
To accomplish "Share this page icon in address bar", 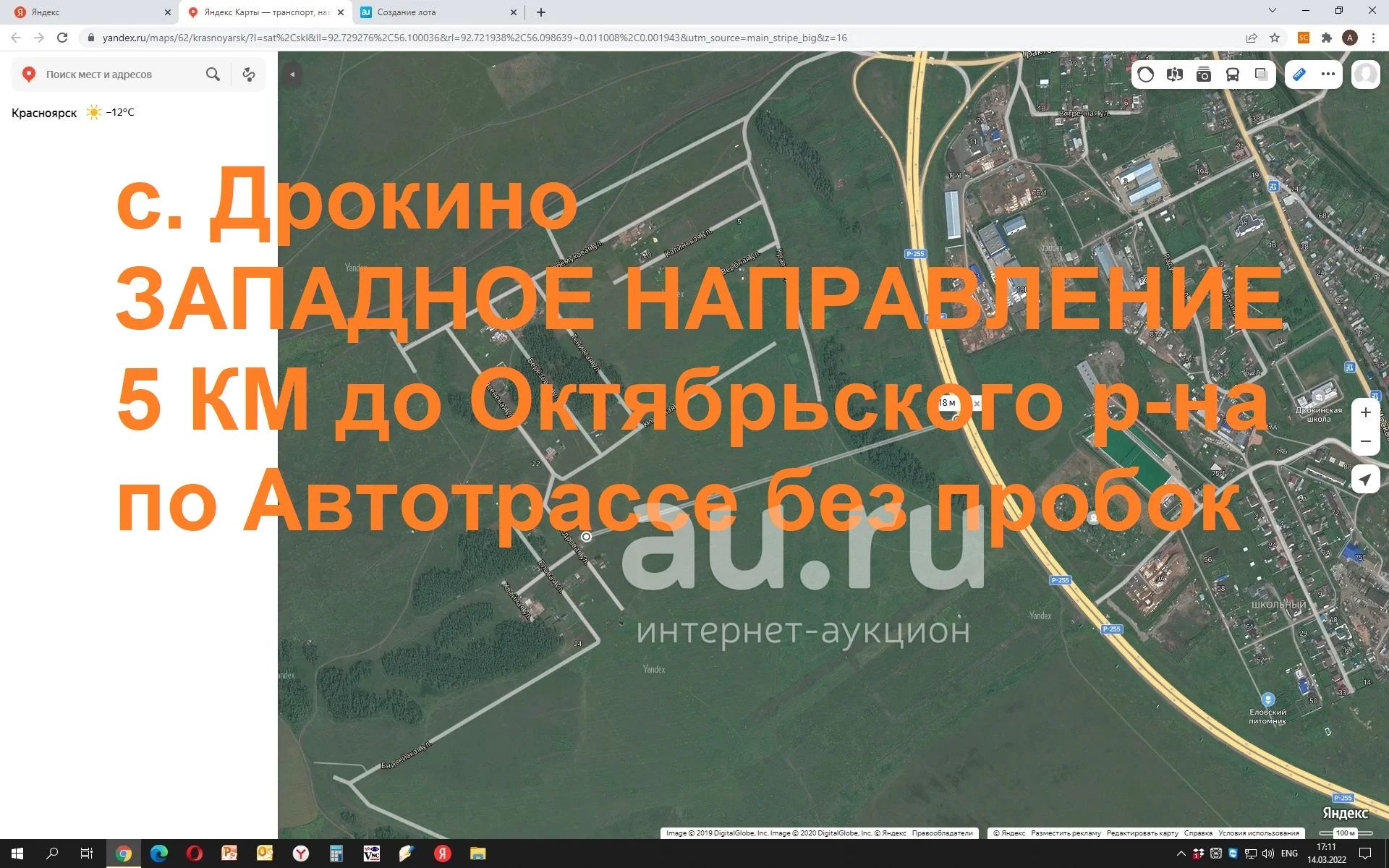I will click(1252, 38).
